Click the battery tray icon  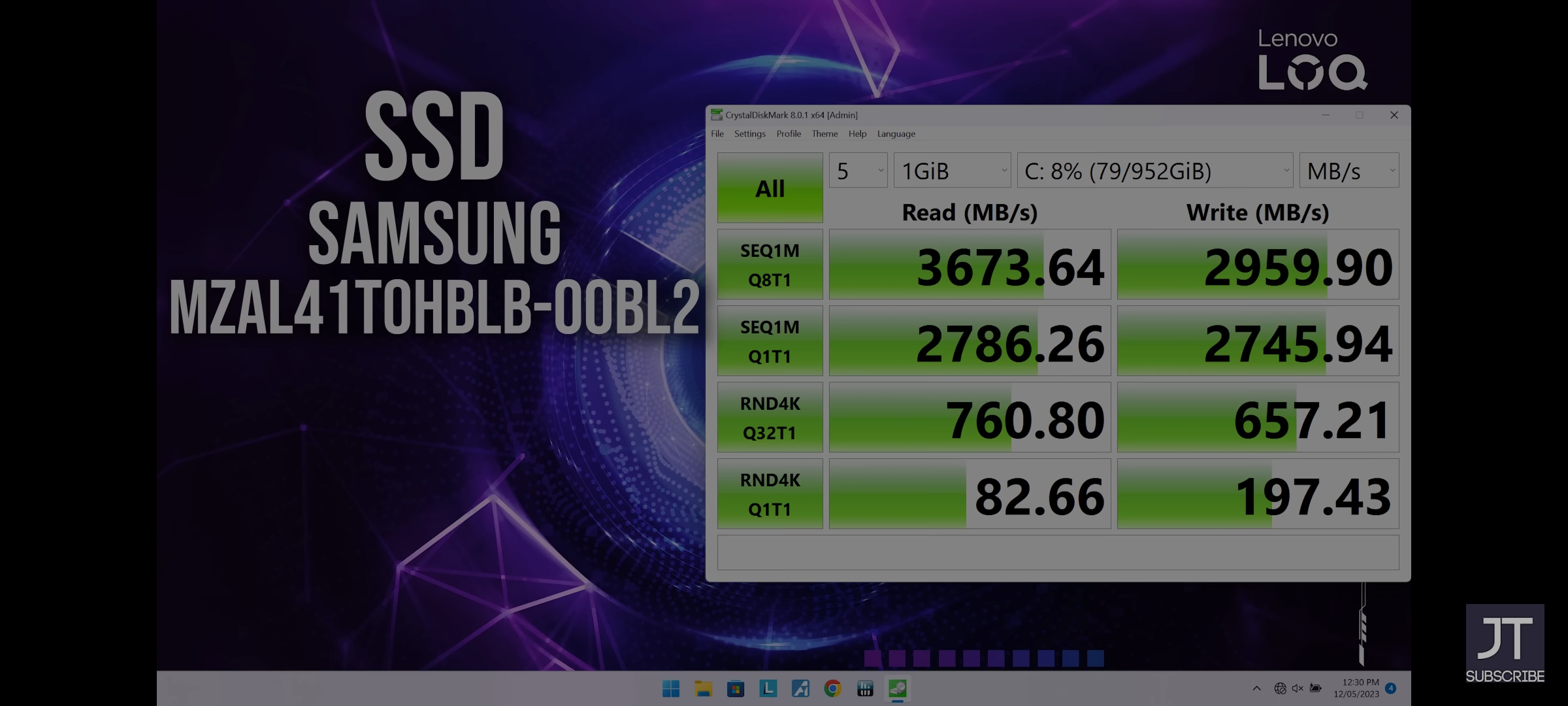click(1316, 688)
